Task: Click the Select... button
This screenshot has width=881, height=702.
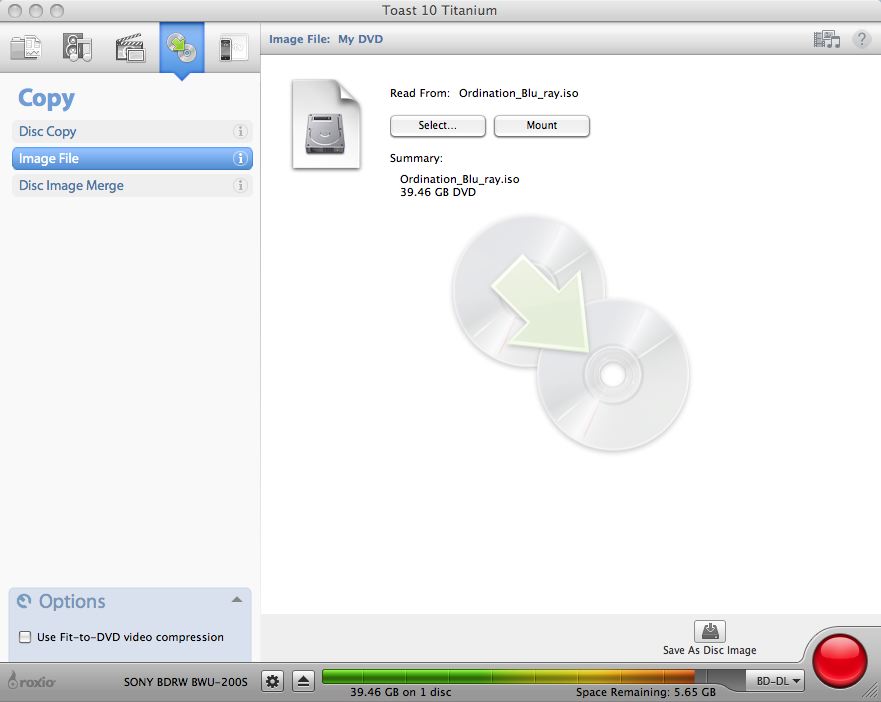Action: (x=437, y=126)
